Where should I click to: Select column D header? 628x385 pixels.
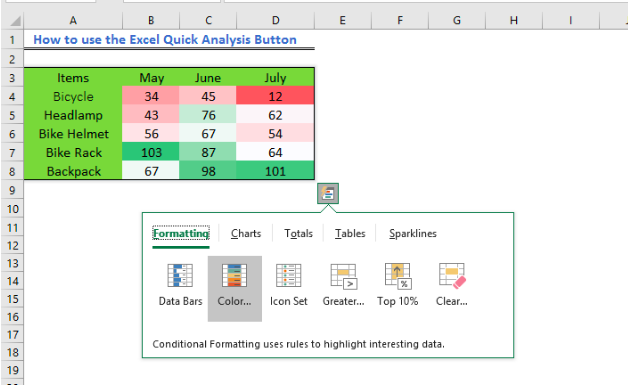[x=276, y=20]
